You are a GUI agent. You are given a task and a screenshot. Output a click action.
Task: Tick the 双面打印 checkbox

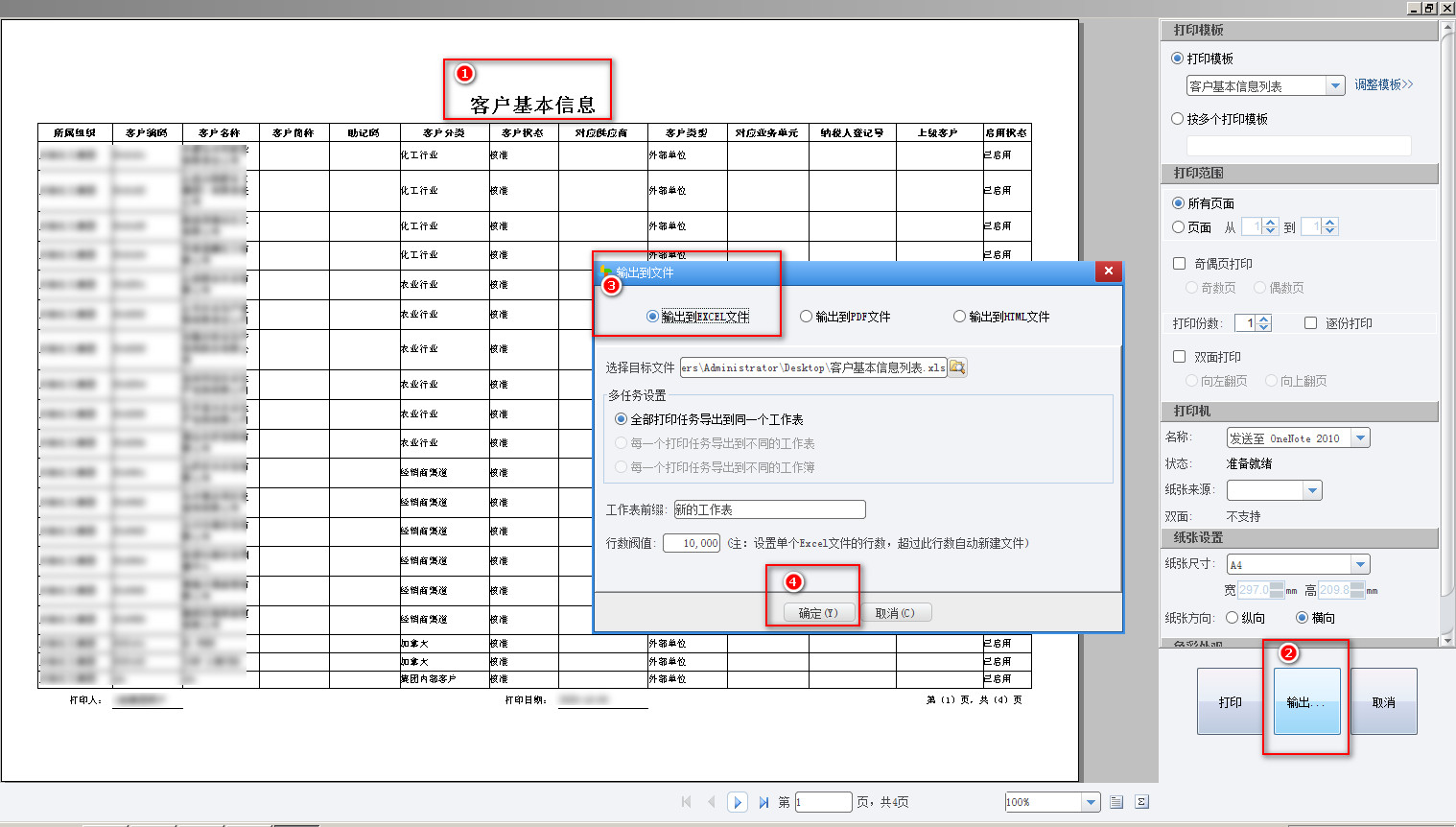coord(1180,356)
